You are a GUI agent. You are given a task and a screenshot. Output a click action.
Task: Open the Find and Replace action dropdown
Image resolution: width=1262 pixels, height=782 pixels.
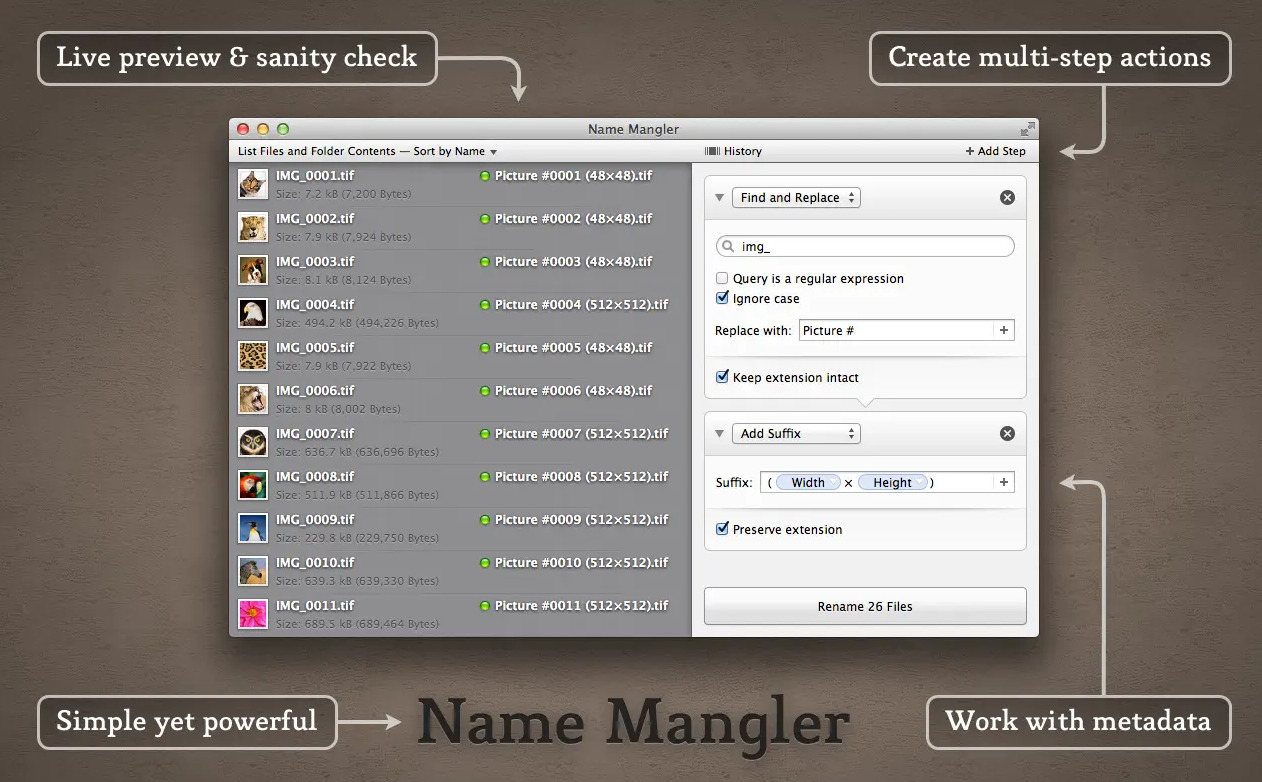point(796,198)
